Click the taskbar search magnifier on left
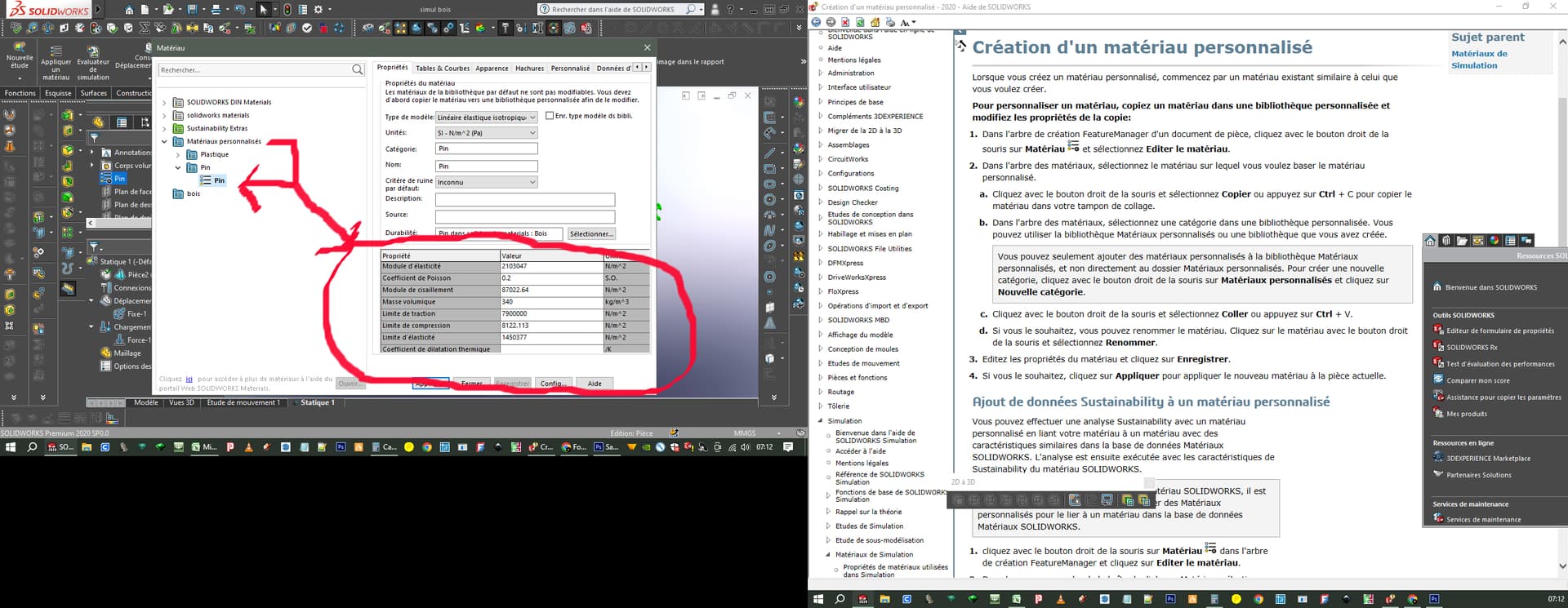1568x608 pixels. [x=32, y=447]
